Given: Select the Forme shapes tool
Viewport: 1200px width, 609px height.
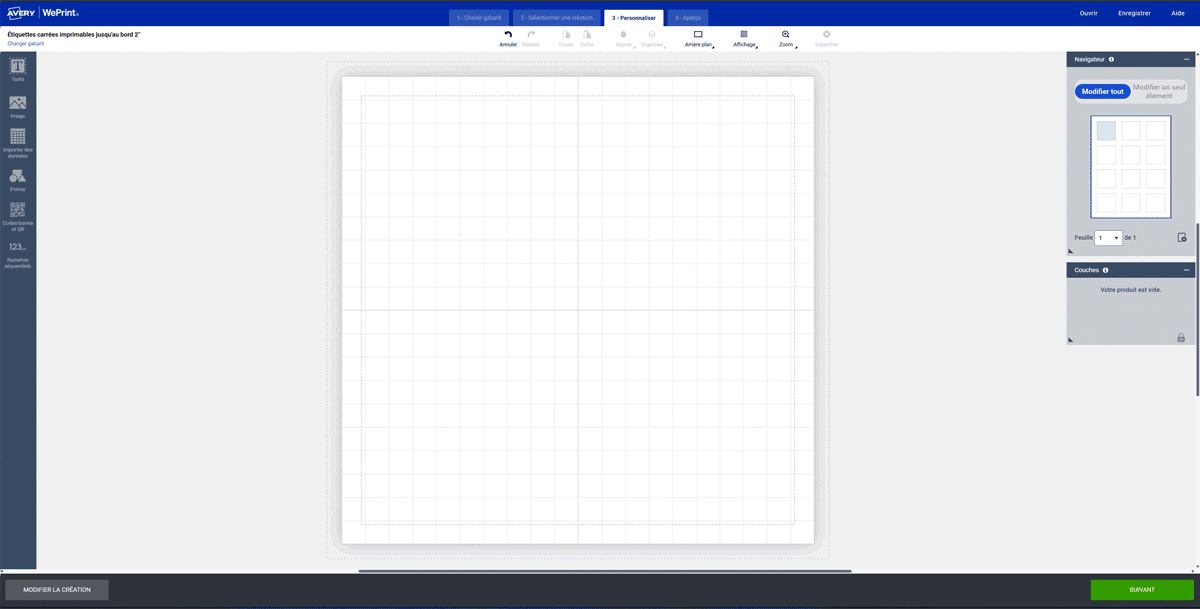Looking at the screenshot, I should (x=18, y=180).
